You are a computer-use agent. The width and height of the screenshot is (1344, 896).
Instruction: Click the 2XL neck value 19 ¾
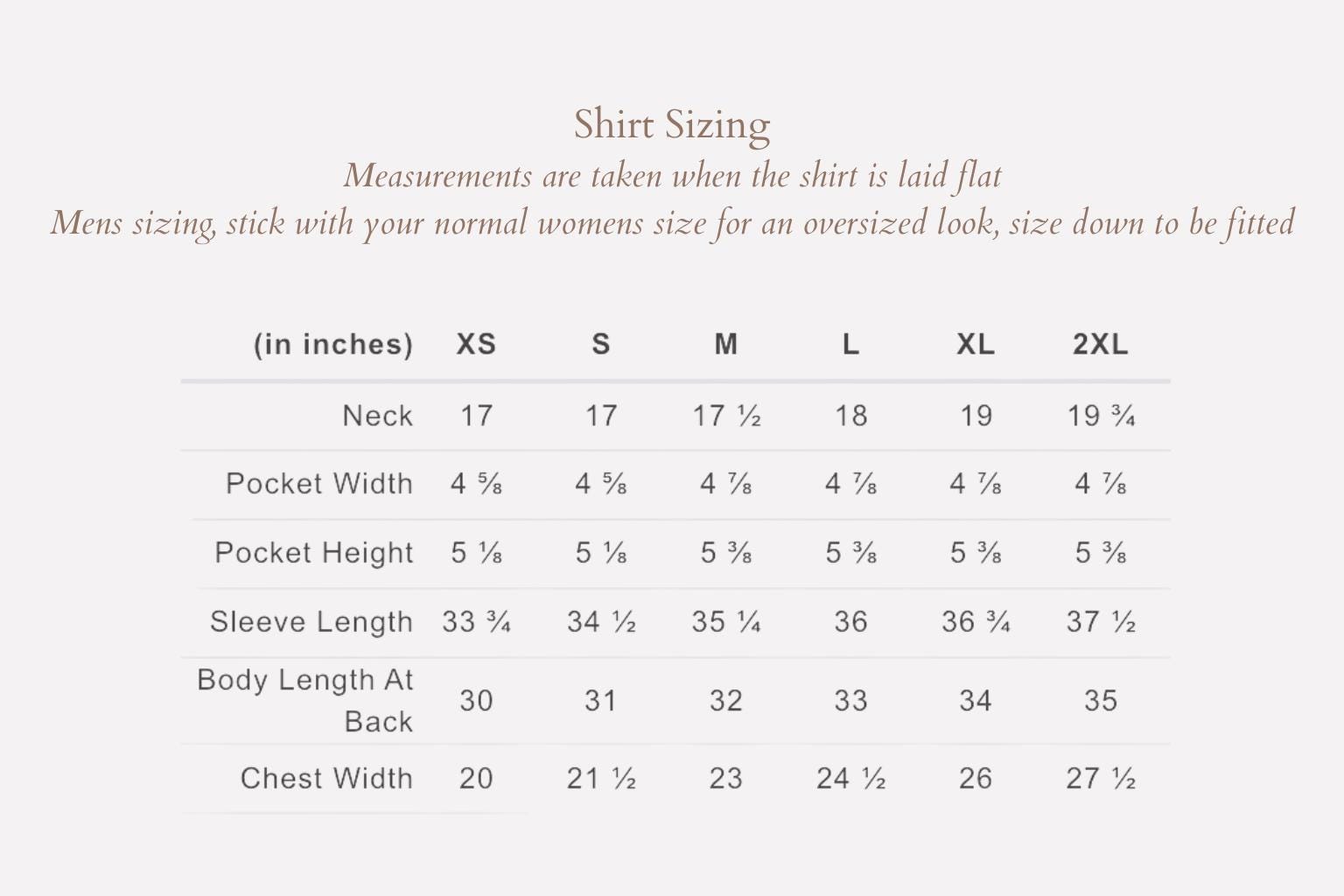click(x=1101, y=416)
